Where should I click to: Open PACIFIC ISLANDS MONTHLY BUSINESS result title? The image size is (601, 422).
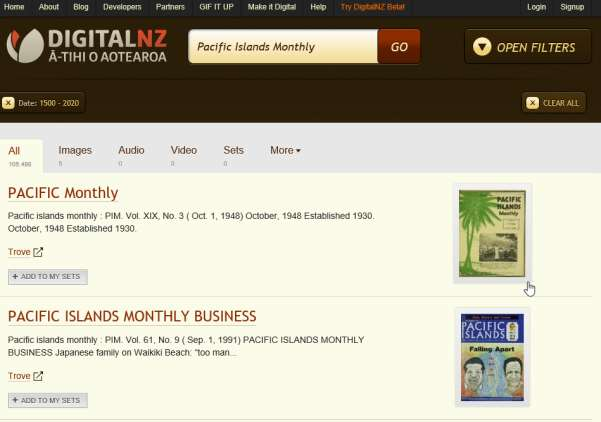click(x=132, y=316)
